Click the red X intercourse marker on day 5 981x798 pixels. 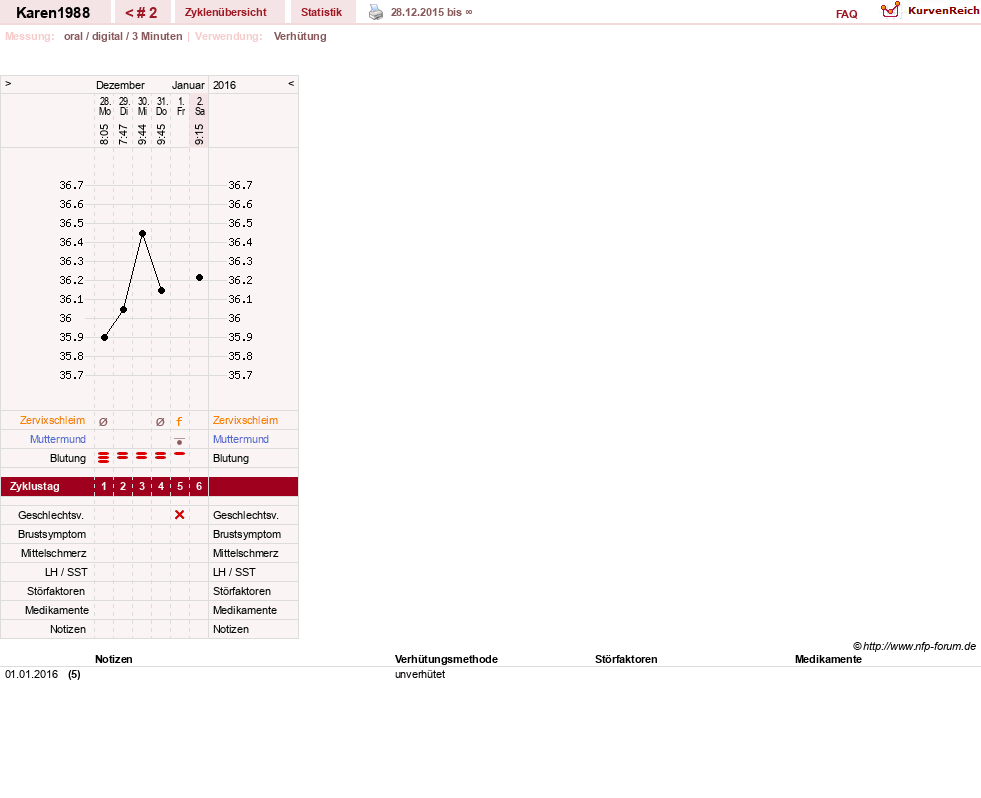tap(180, 514)
